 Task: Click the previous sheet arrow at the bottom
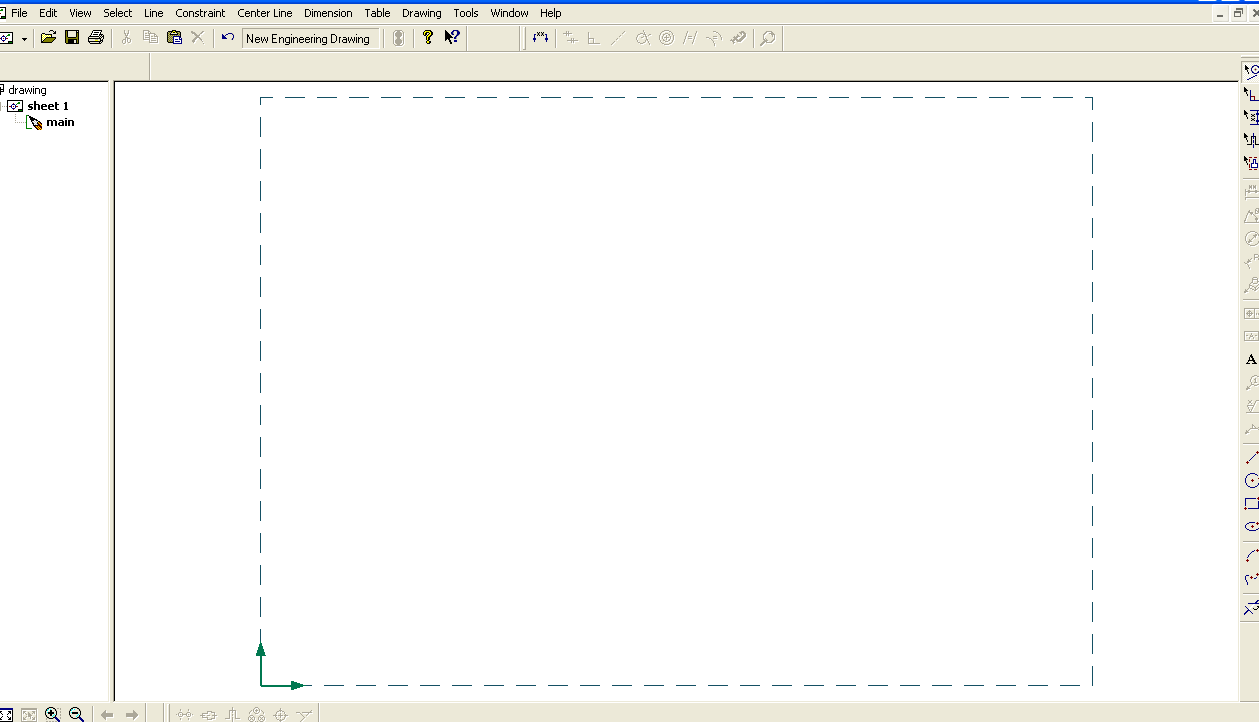point(107,714)
